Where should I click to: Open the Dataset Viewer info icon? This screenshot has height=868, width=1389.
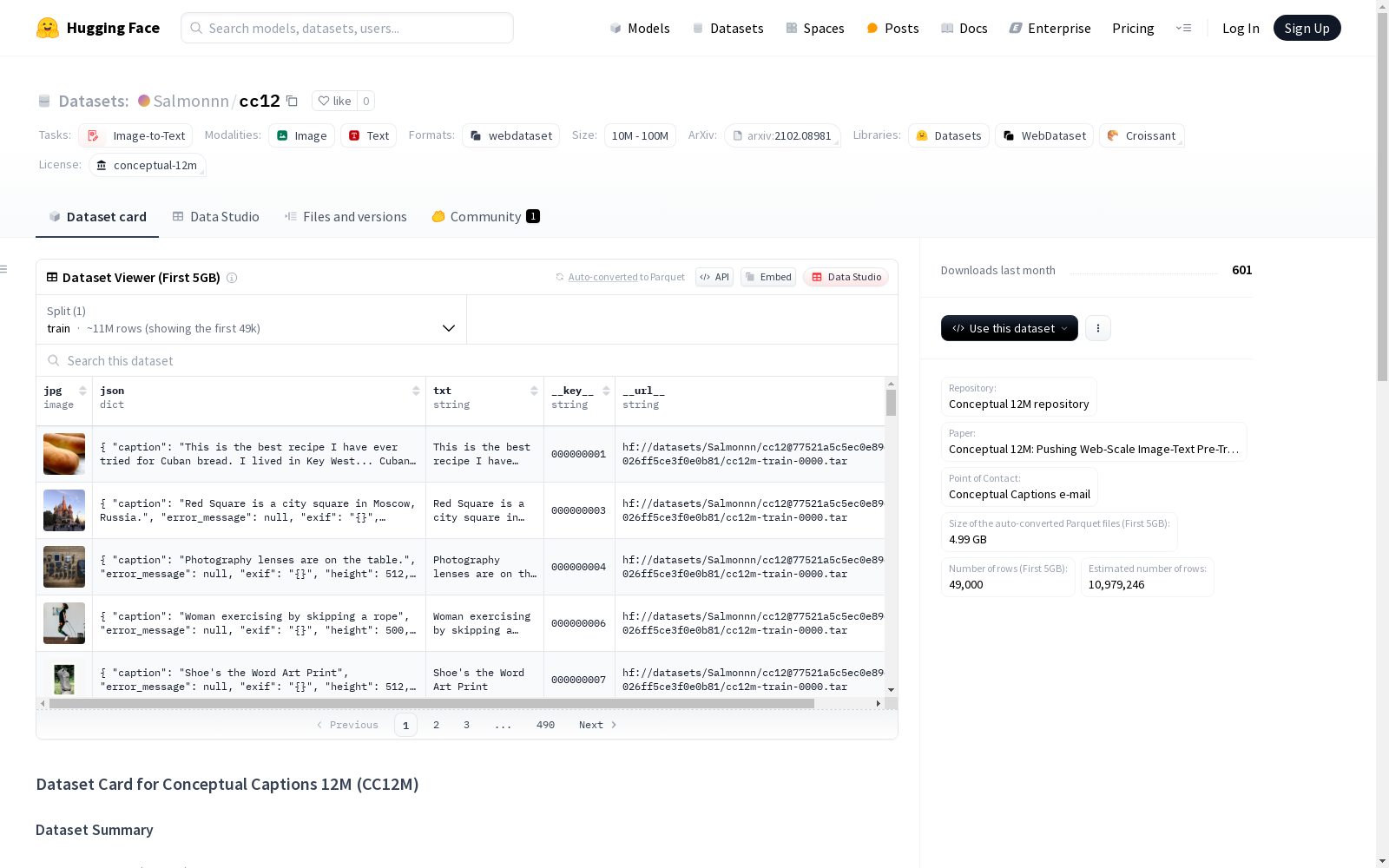(x=232, y=278)
